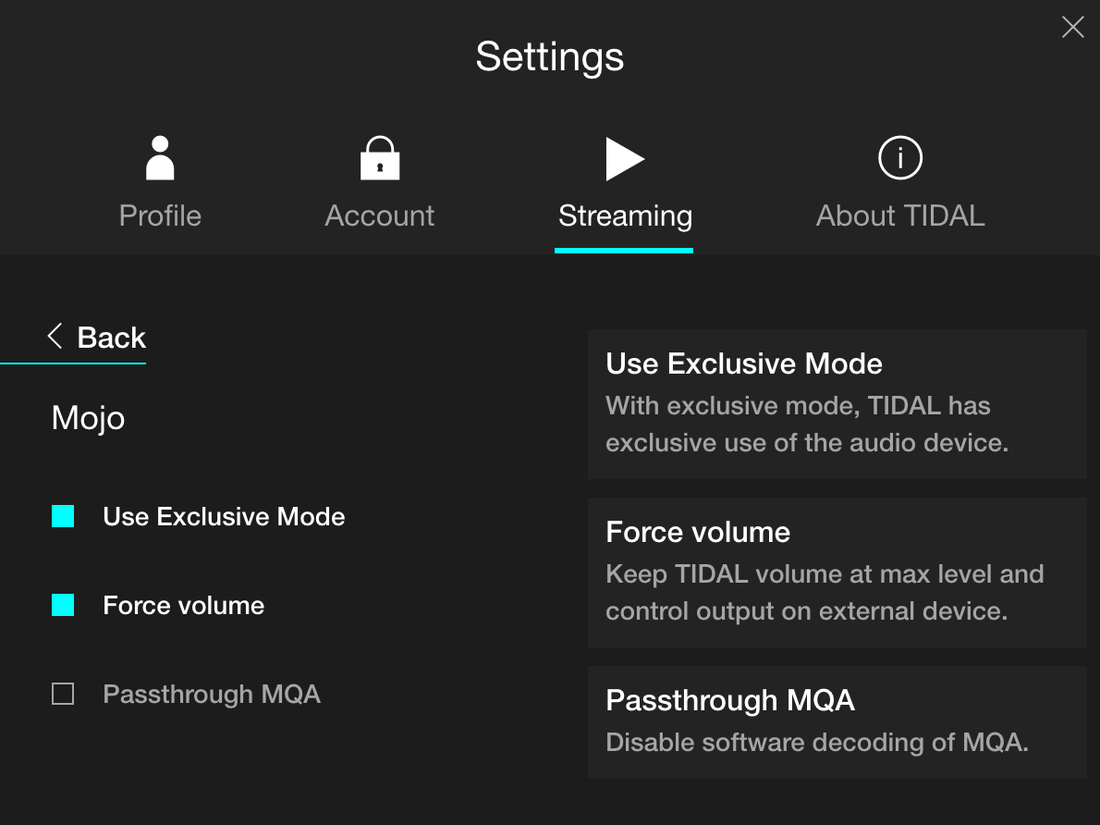This screenshot has width=1100, height=825.
Task: Close the Settings window with X
Action: 1073,27
